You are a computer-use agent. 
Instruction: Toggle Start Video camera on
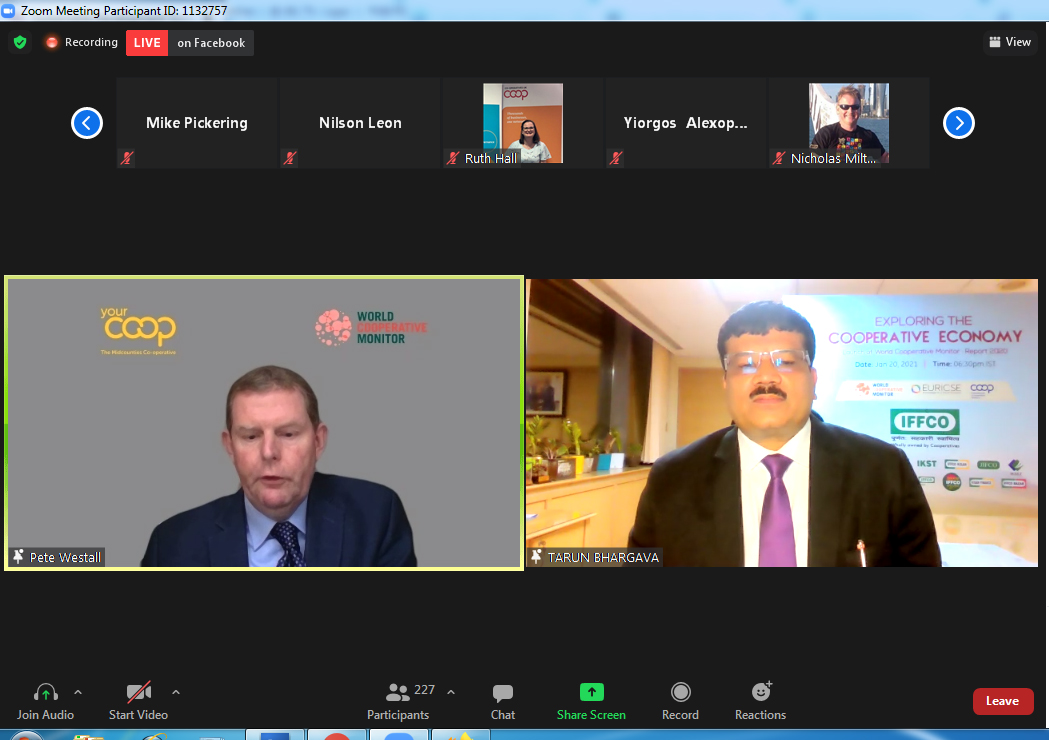click(x=138, y=692)
